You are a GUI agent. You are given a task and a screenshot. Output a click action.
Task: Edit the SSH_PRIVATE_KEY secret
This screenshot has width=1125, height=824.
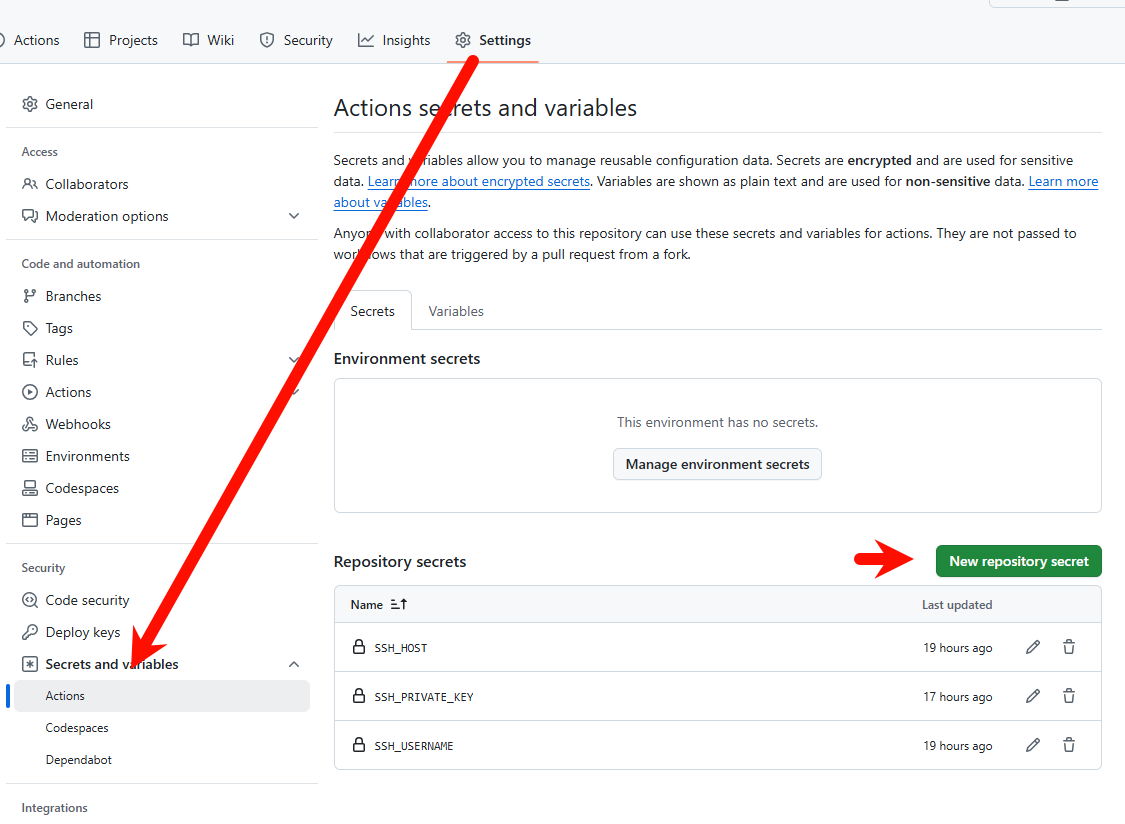pos(1032,696)
